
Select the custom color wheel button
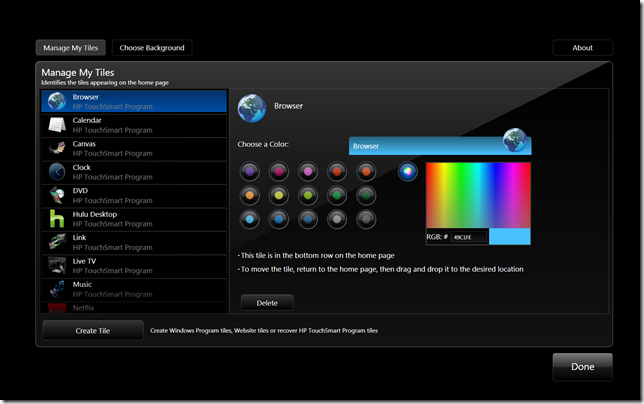407,172
